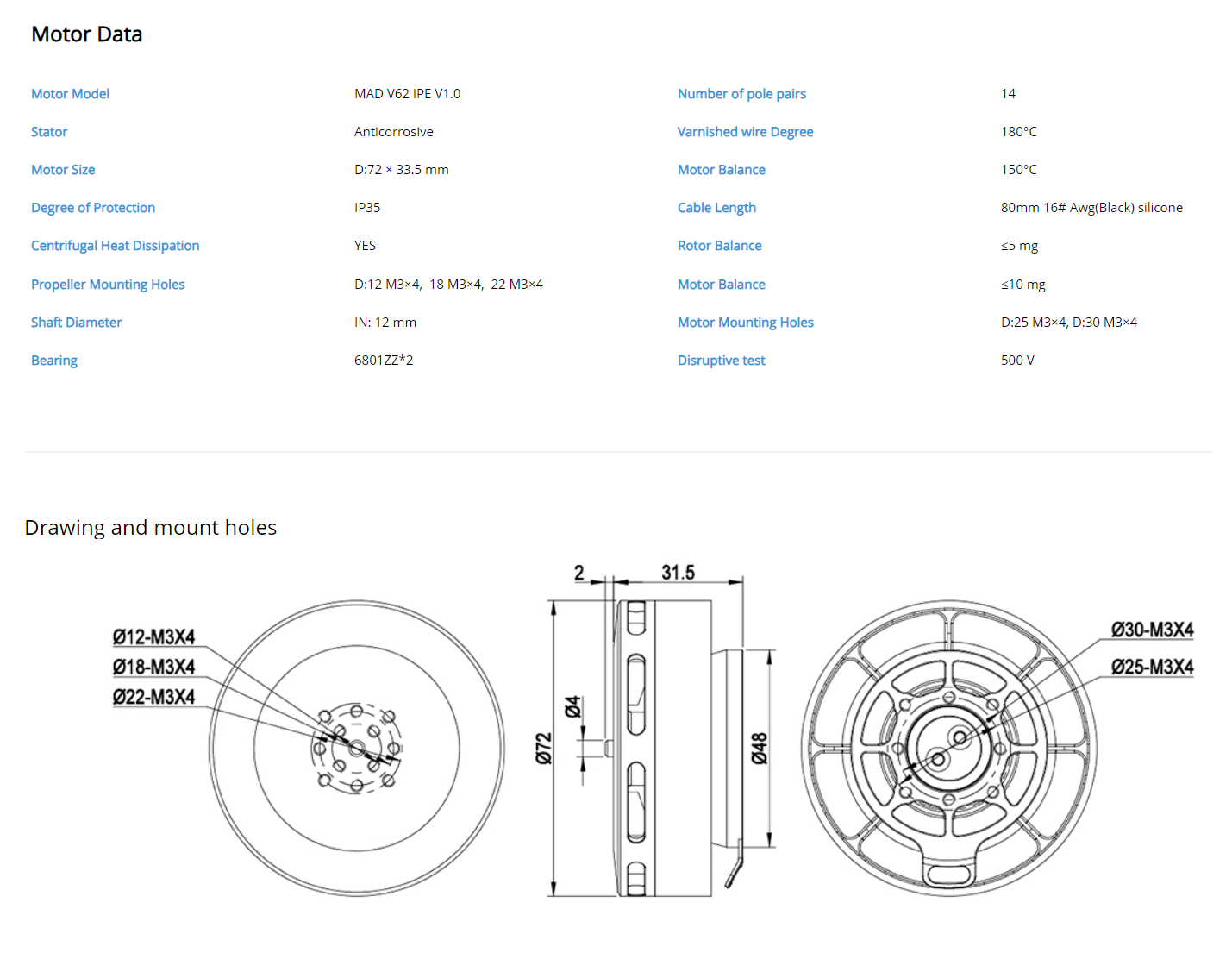The image size is (1232, 953).
Task: Click the value "MAD V62 IPE V1.0"
Action: (407, 94)
